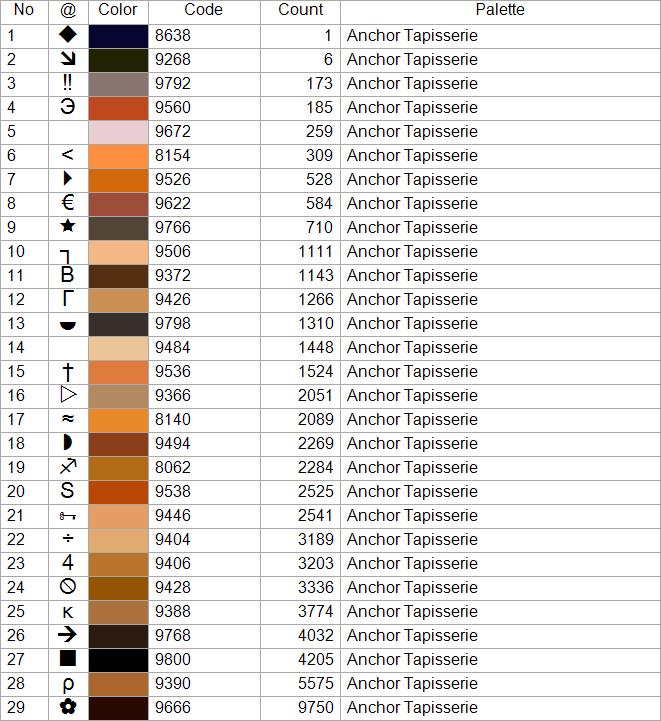661x721 pixels.
Task: Click the half-circle symbol in row 18
Action: (x=68, y=443)
